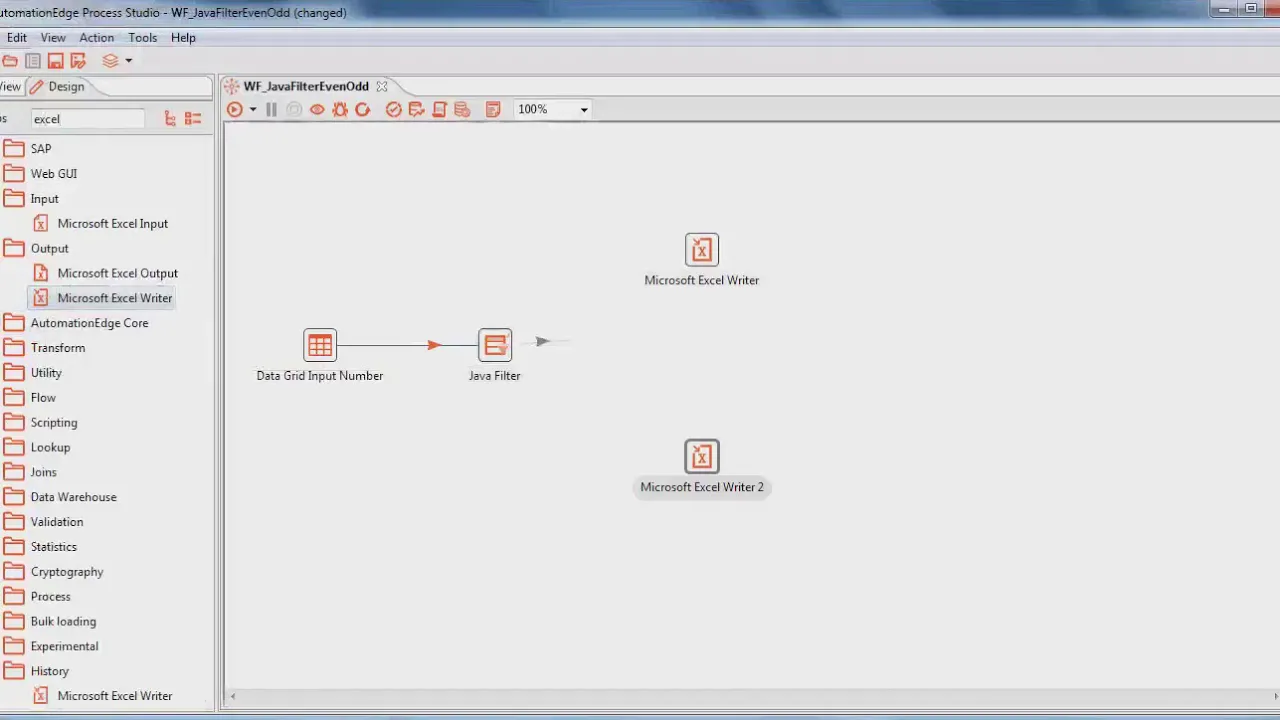Expand all tree nodes icon
The height and width of the screenshot is (720, 1280).
[170, 119]
